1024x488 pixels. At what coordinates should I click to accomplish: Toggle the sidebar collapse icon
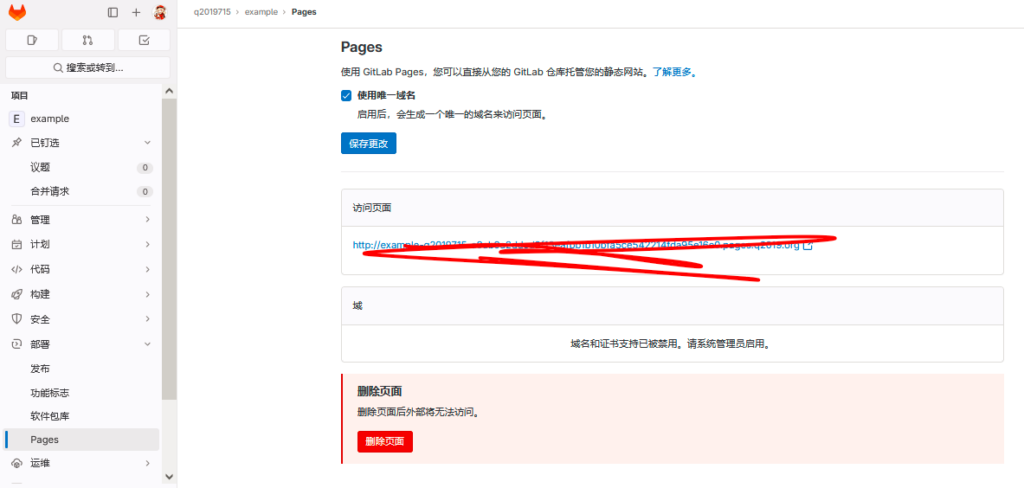tap(112, 13)
